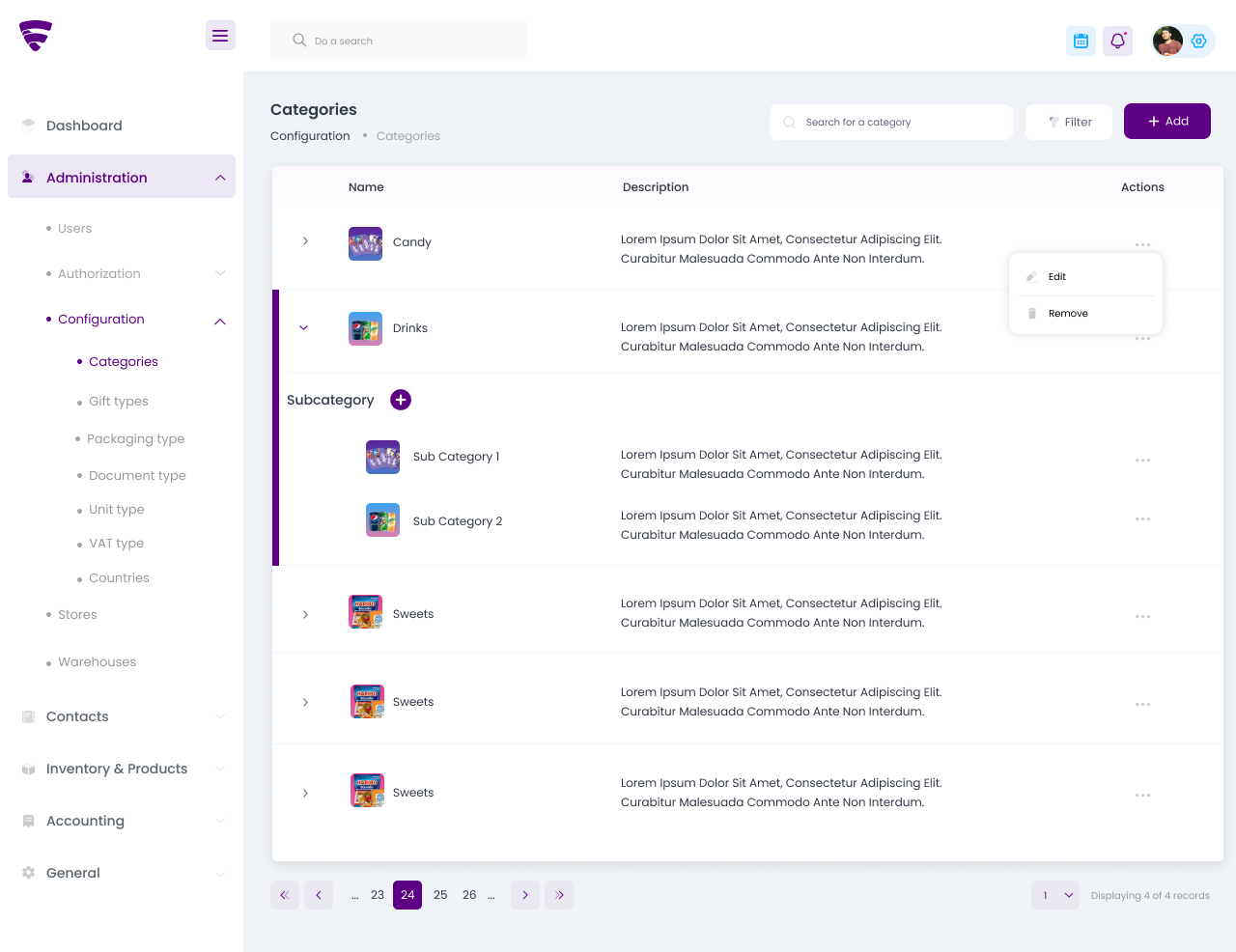This screenshot has height=952, width=1236.
Task: Open the calendar icon in header
Action: [x=1081, y=41]
